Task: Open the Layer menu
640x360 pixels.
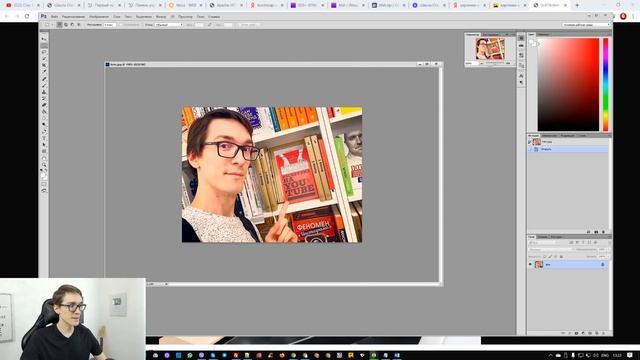Action: tap(117, 17)
